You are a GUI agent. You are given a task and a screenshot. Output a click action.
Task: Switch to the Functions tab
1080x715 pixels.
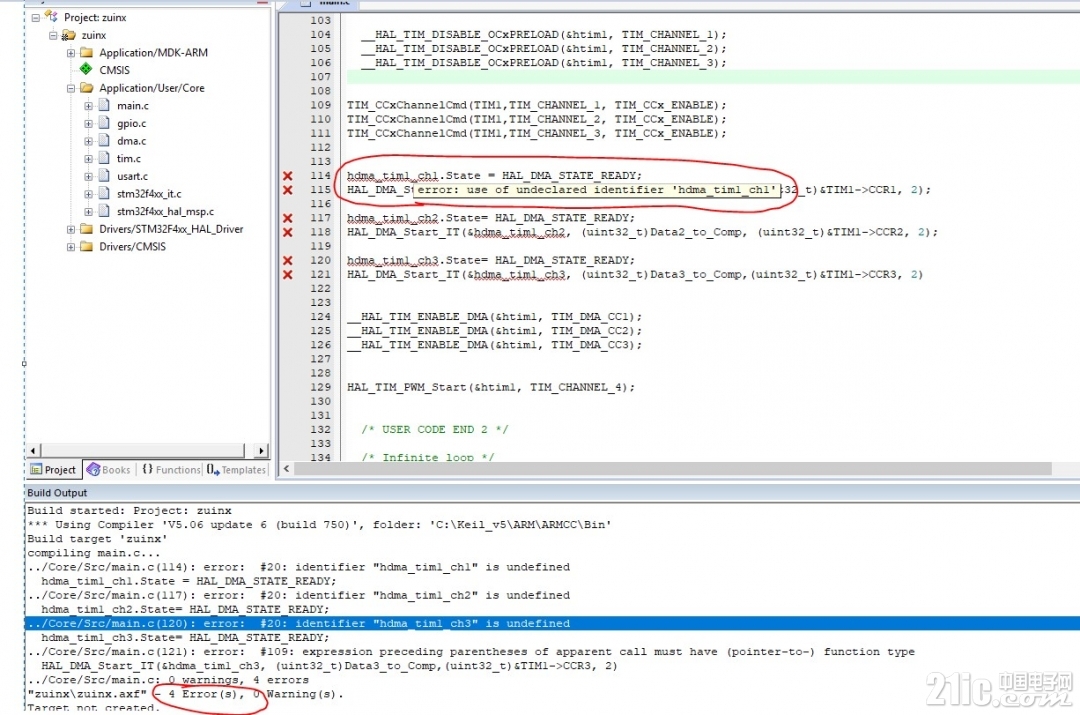point(172,470)
